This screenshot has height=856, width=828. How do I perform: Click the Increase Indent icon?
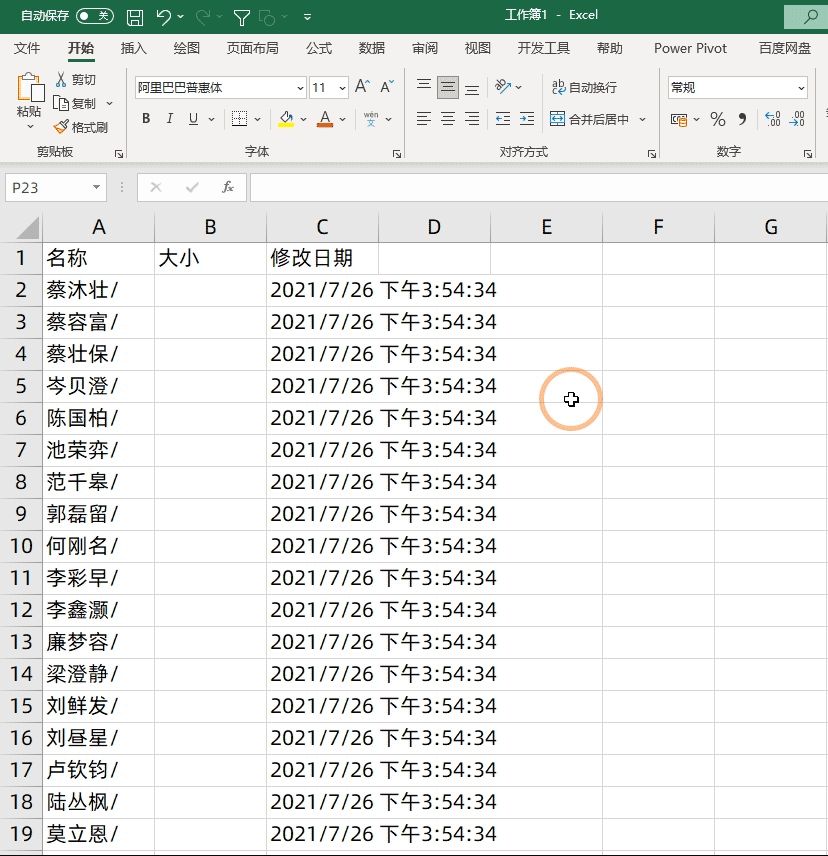coord(527,118)
